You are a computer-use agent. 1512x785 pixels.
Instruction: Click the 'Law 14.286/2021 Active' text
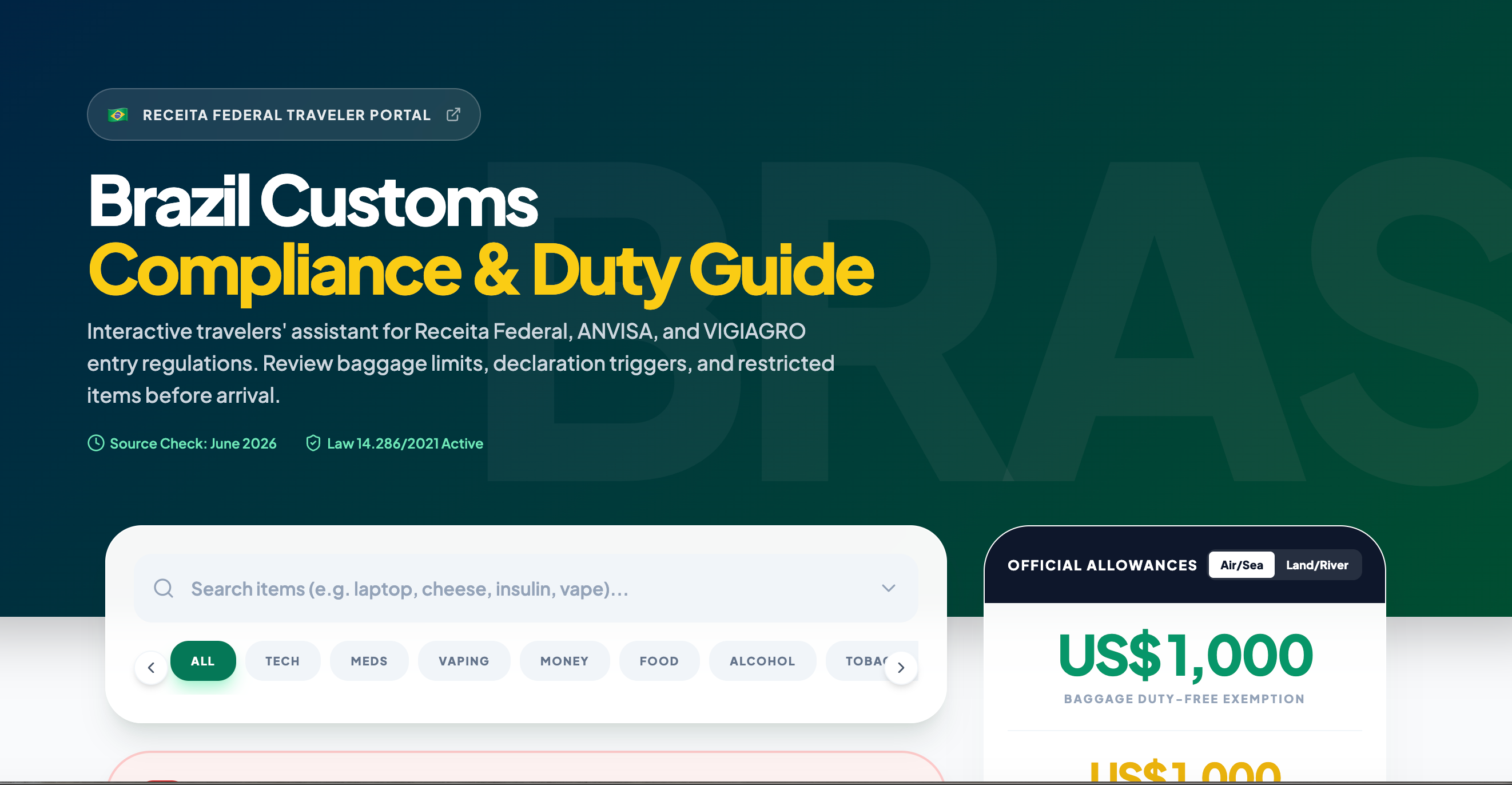tap(405, 443)
